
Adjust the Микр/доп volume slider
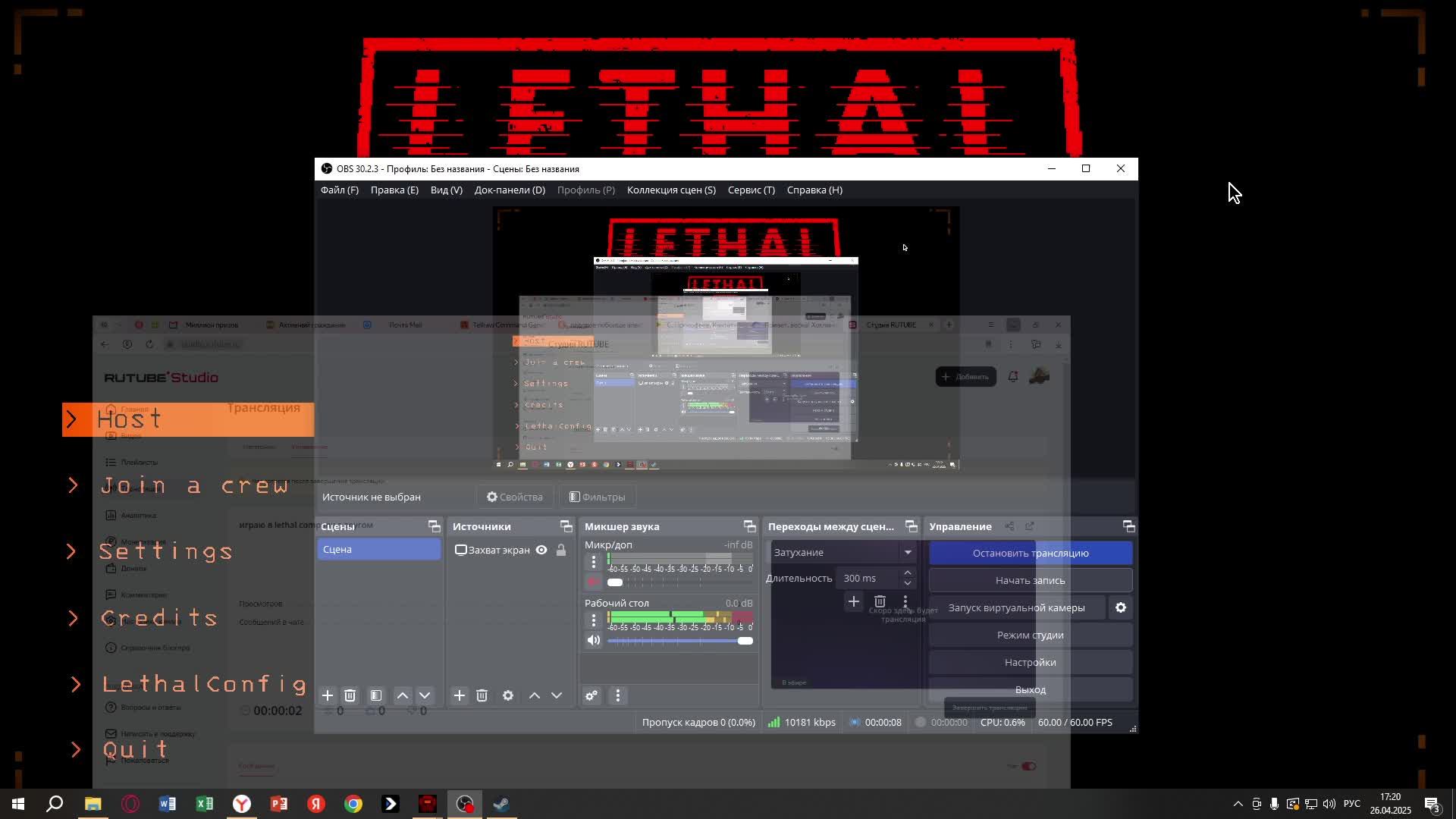(679, 582)
